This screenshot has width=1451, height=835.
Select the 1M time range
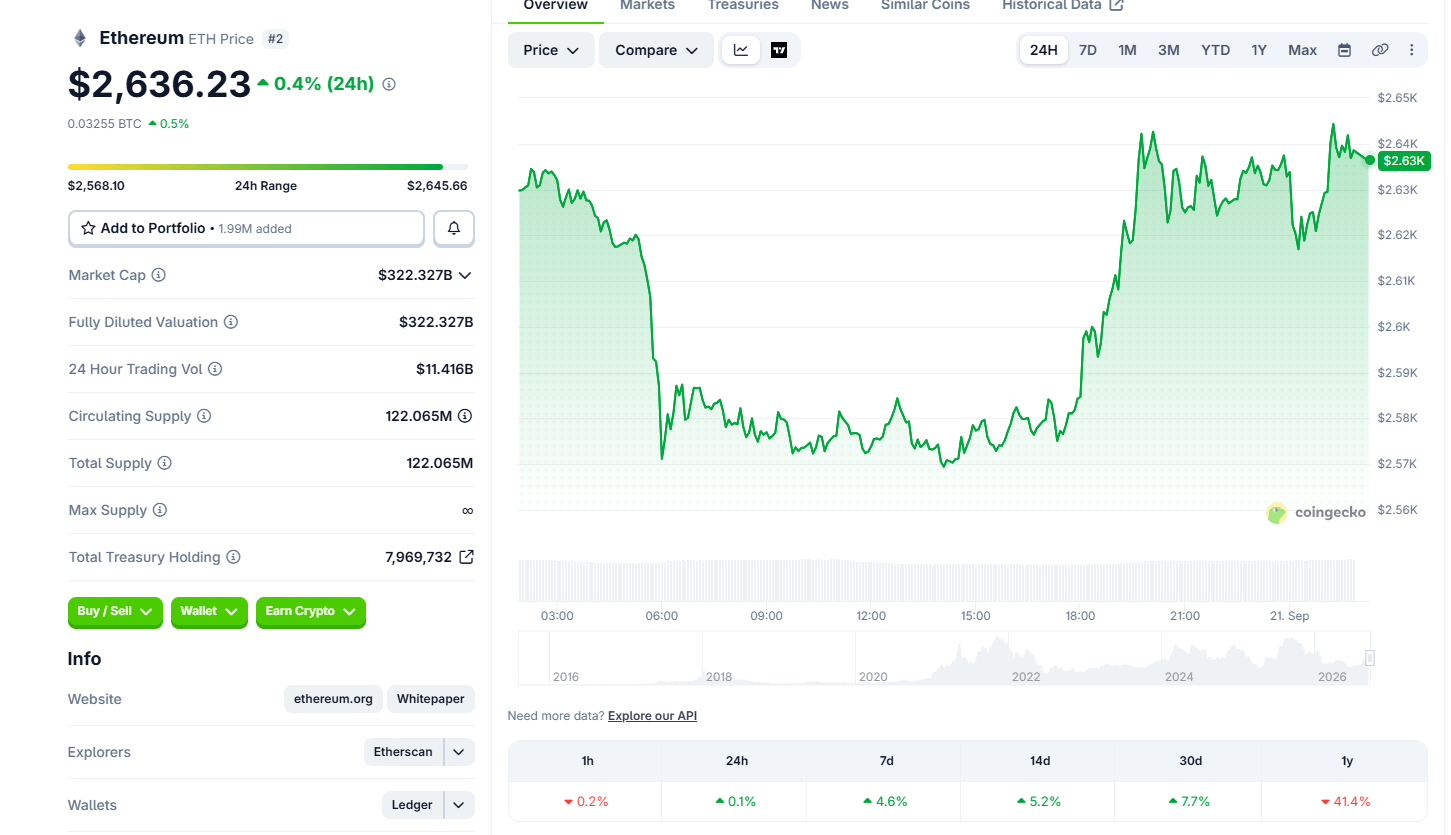(1127, 50)
